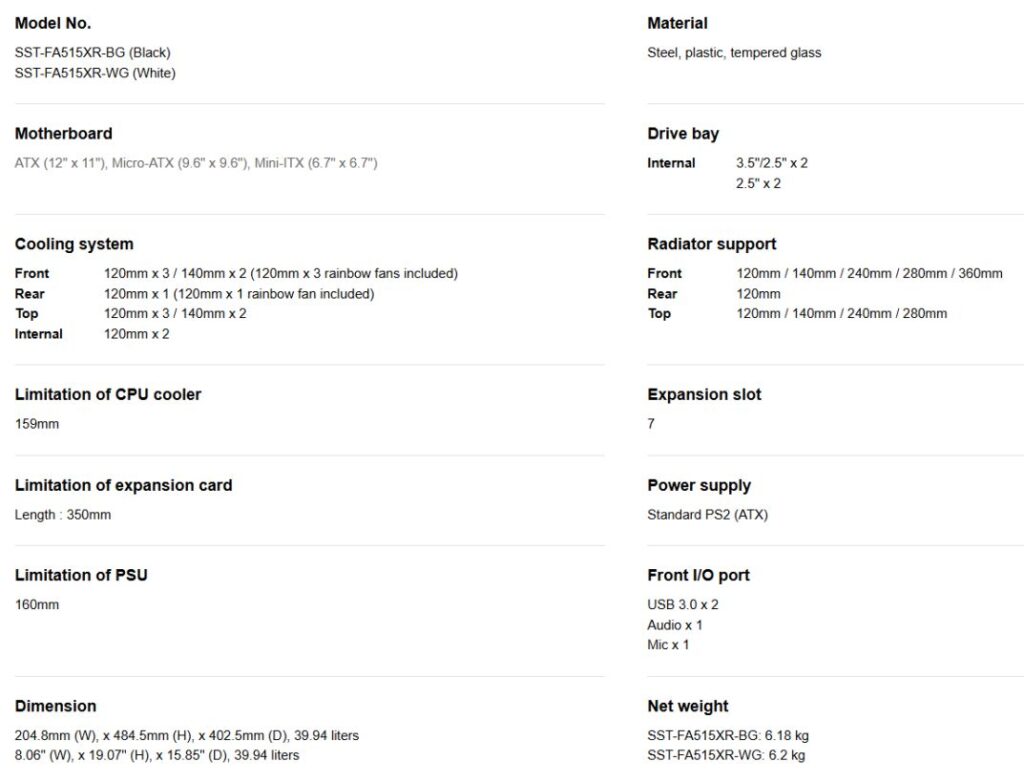Click the USB 3.0 x 2 front port text
This screenshot has height=782, width=1024.
[683, 605]
